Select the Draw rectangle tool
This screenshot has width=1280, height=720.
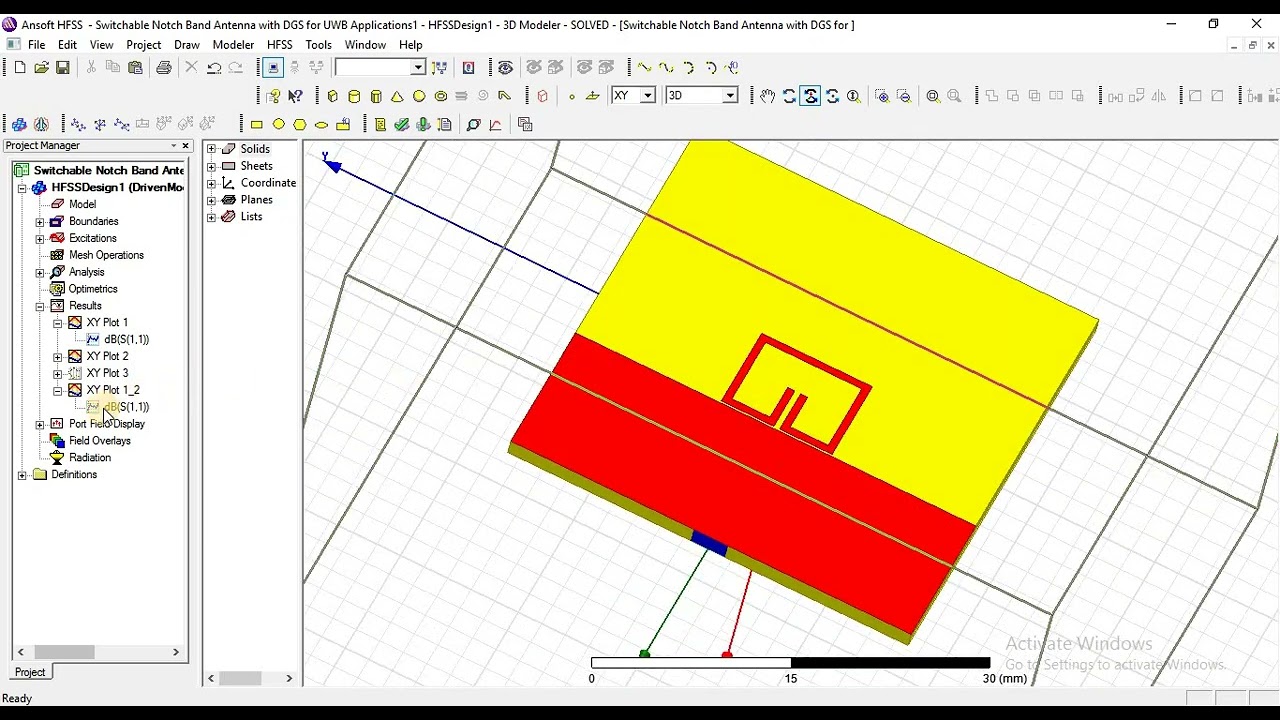(257, 124)
